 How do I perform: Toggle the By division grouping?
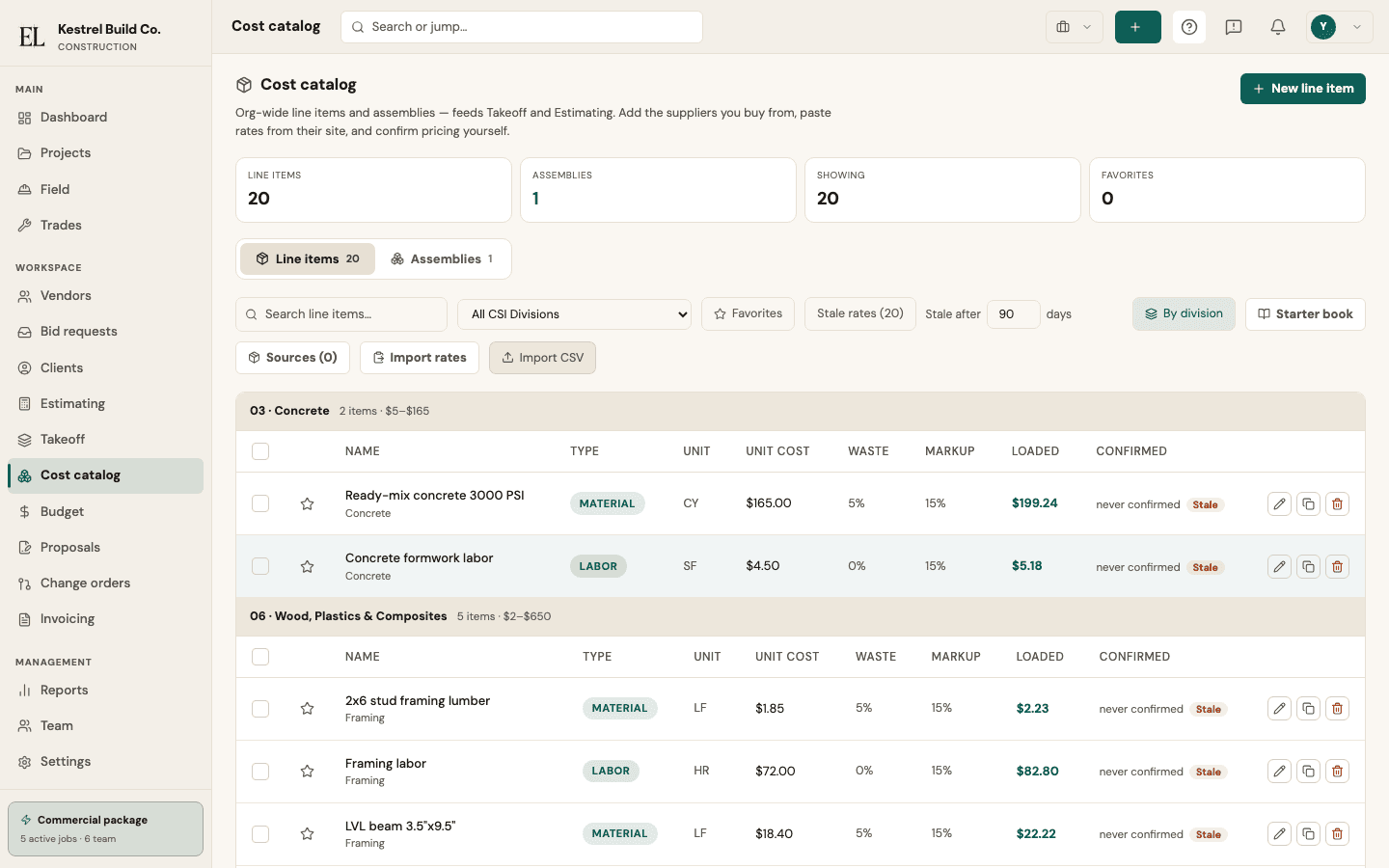click(x=1184, y=314)
